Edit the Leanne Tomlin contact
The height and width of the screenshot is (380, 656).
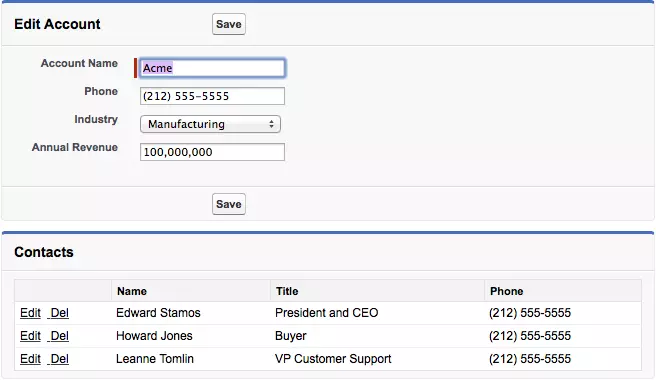(x=31, y=359)
